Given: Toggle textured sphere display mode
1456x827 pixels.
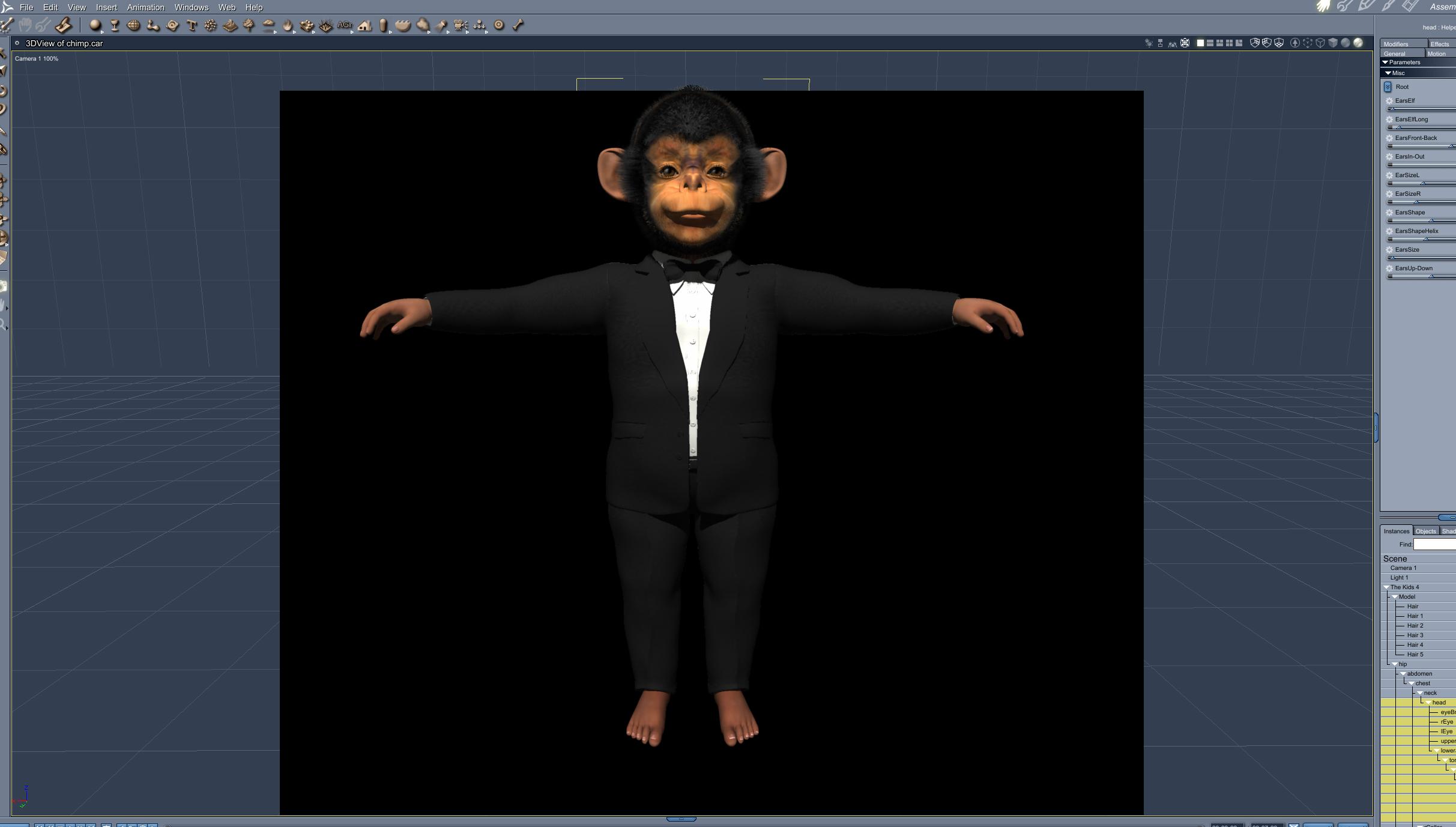Looking at the screenshot, I should 1358,43.
